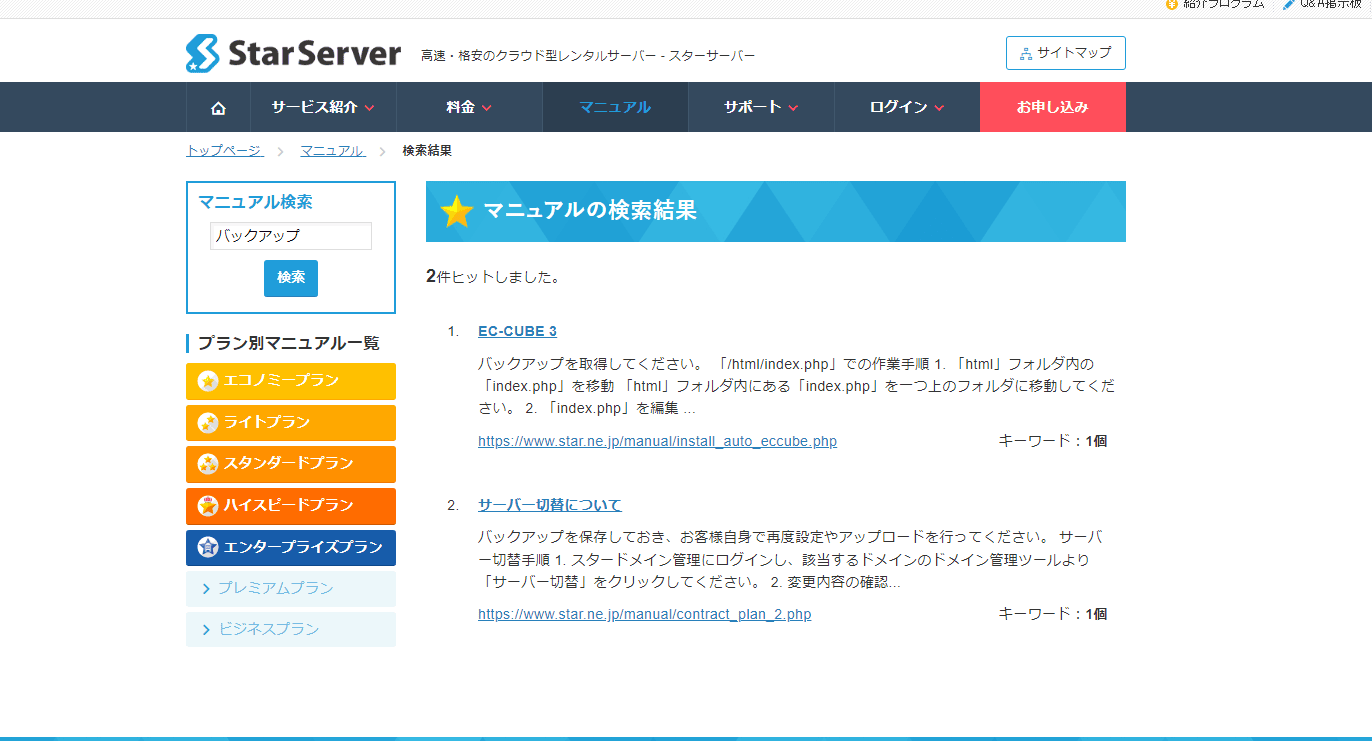This screenshot has width=1372, height=741.
Task: Open the EC-CUBE 3 search result
Action: [517, 331]
